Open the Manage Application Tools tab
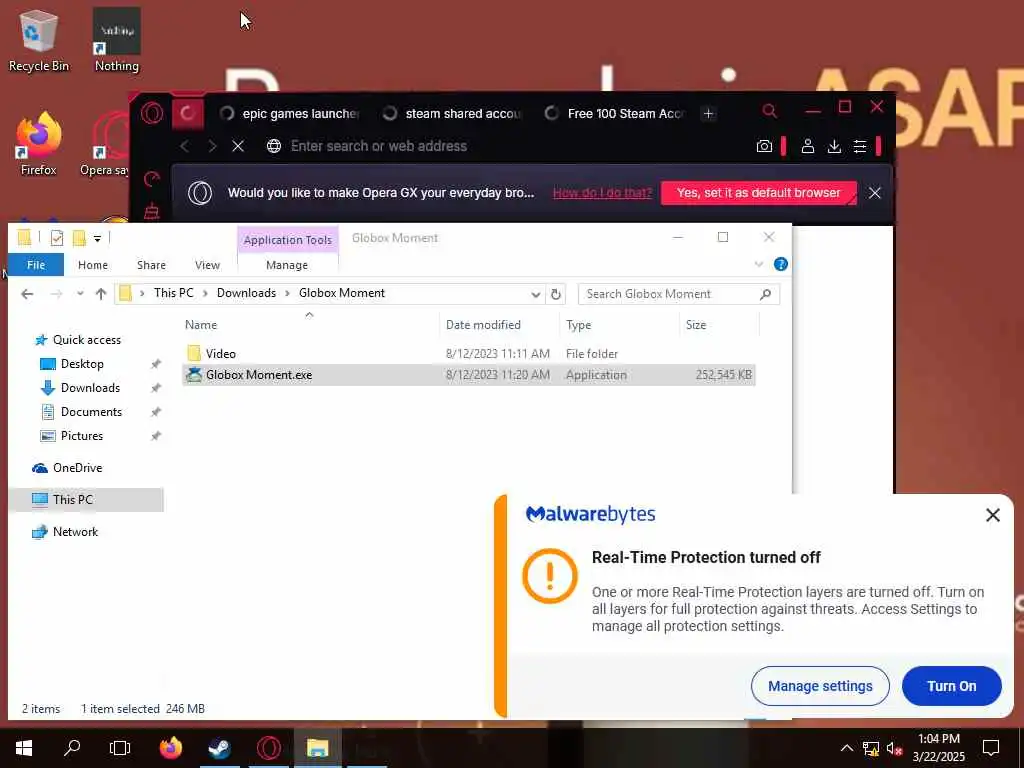 [x=287, y=264]
